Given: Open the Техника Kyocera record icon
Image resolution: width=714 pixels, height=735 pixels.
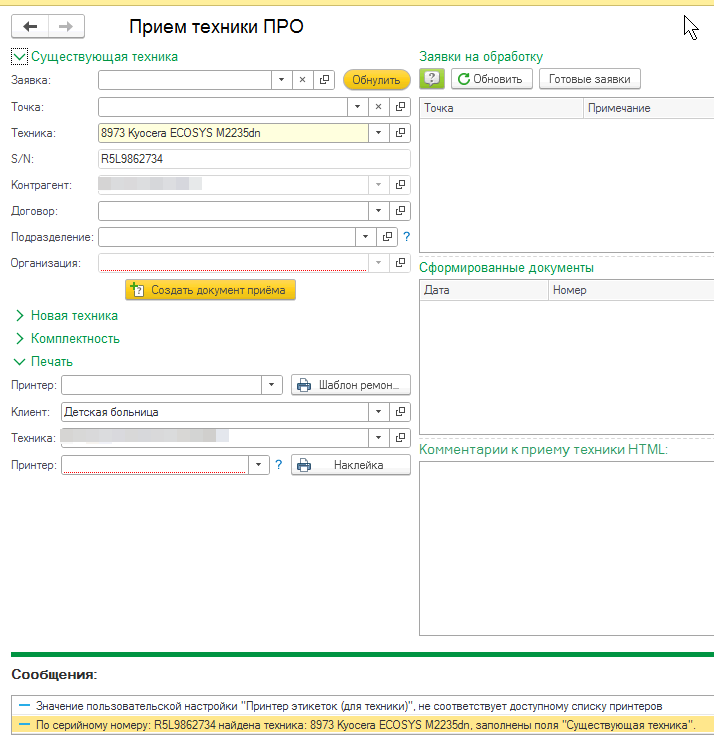Looking at the screenshot, I should click(x=400, y=132).
